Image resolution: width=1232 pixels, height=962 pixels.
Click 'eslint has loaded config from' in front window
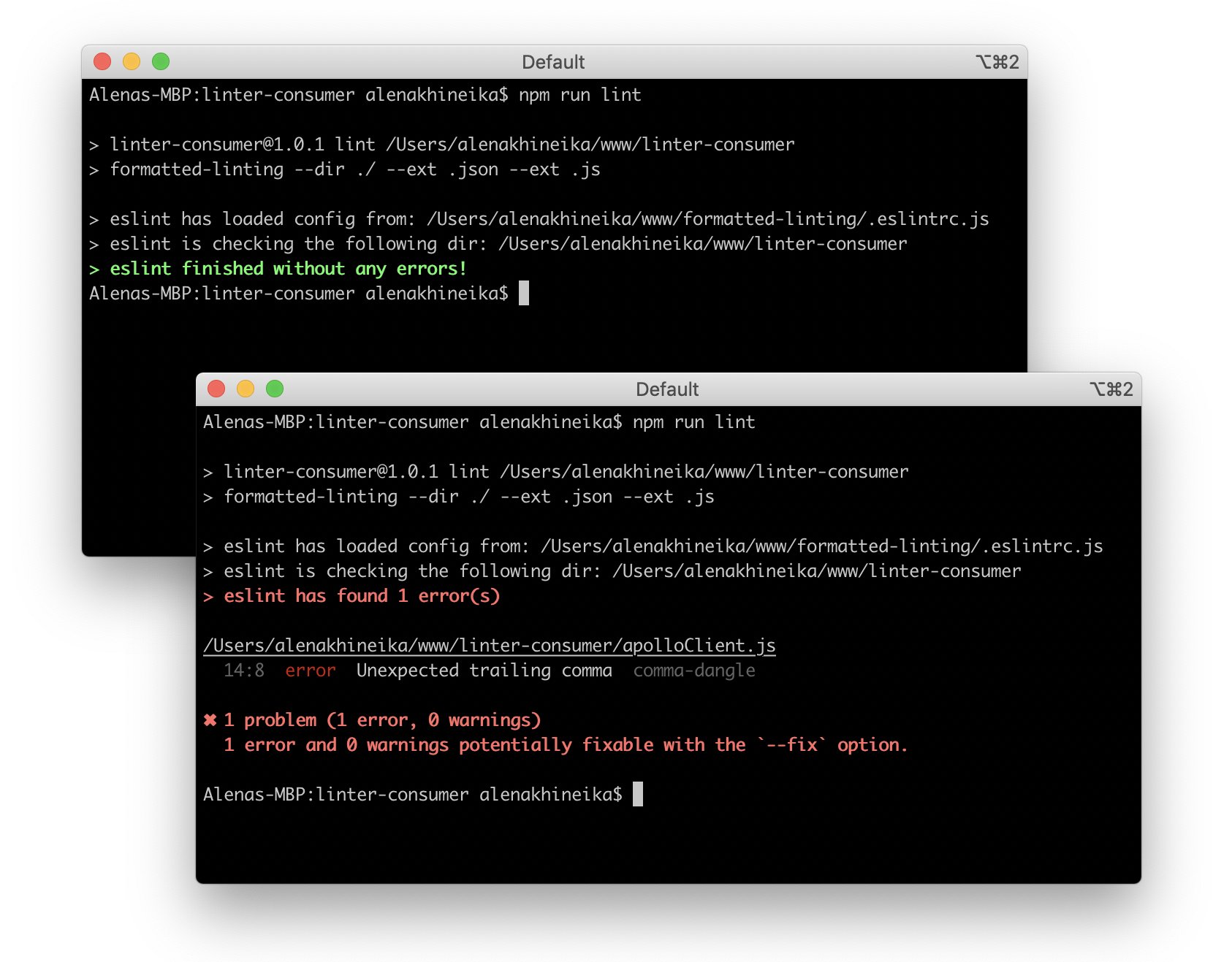click(653, 546)
